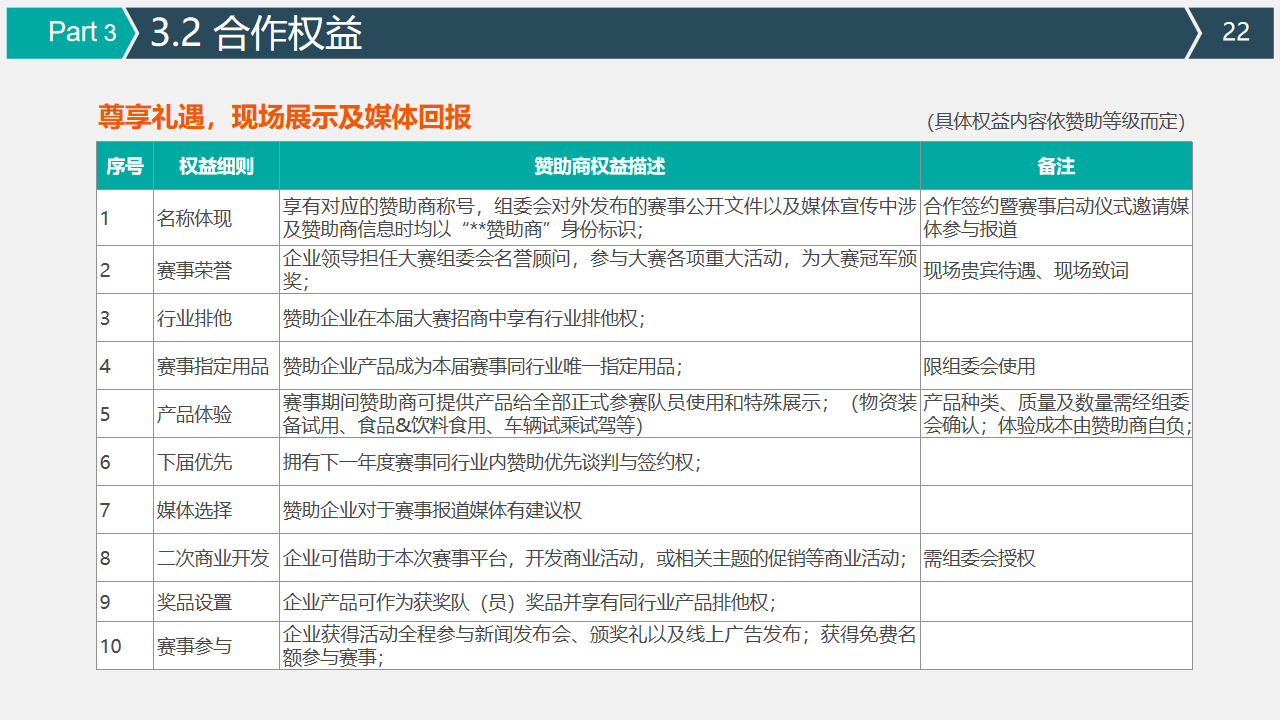Viewport: 1280px width, 720px height.
Task: Select the 赛事指定用品 cell
Action: click(213, 366)
